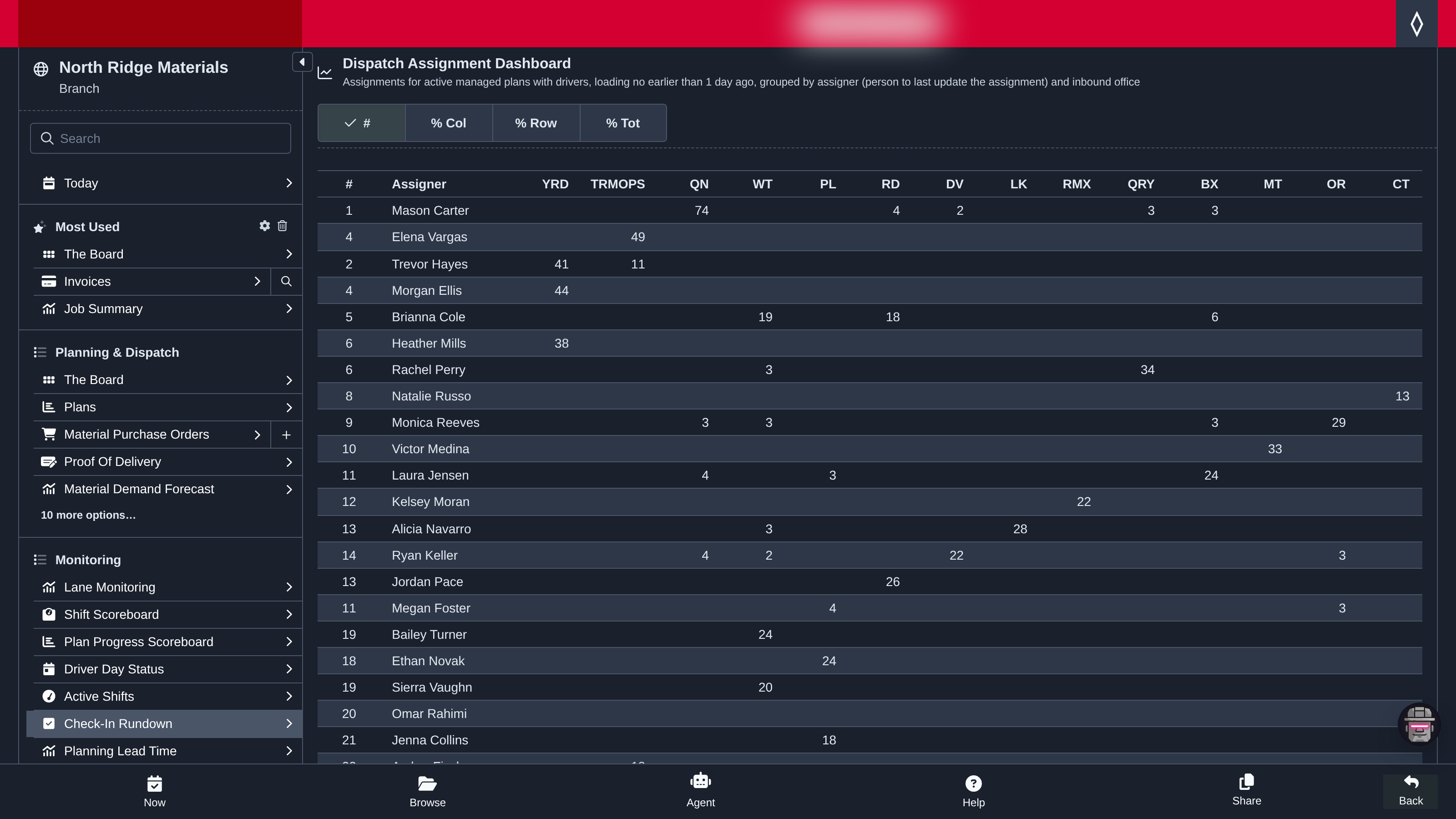This screenshot has width=1456, height=819.
Task: Search invoices using the magnifier icon
Action: [287, 282]
